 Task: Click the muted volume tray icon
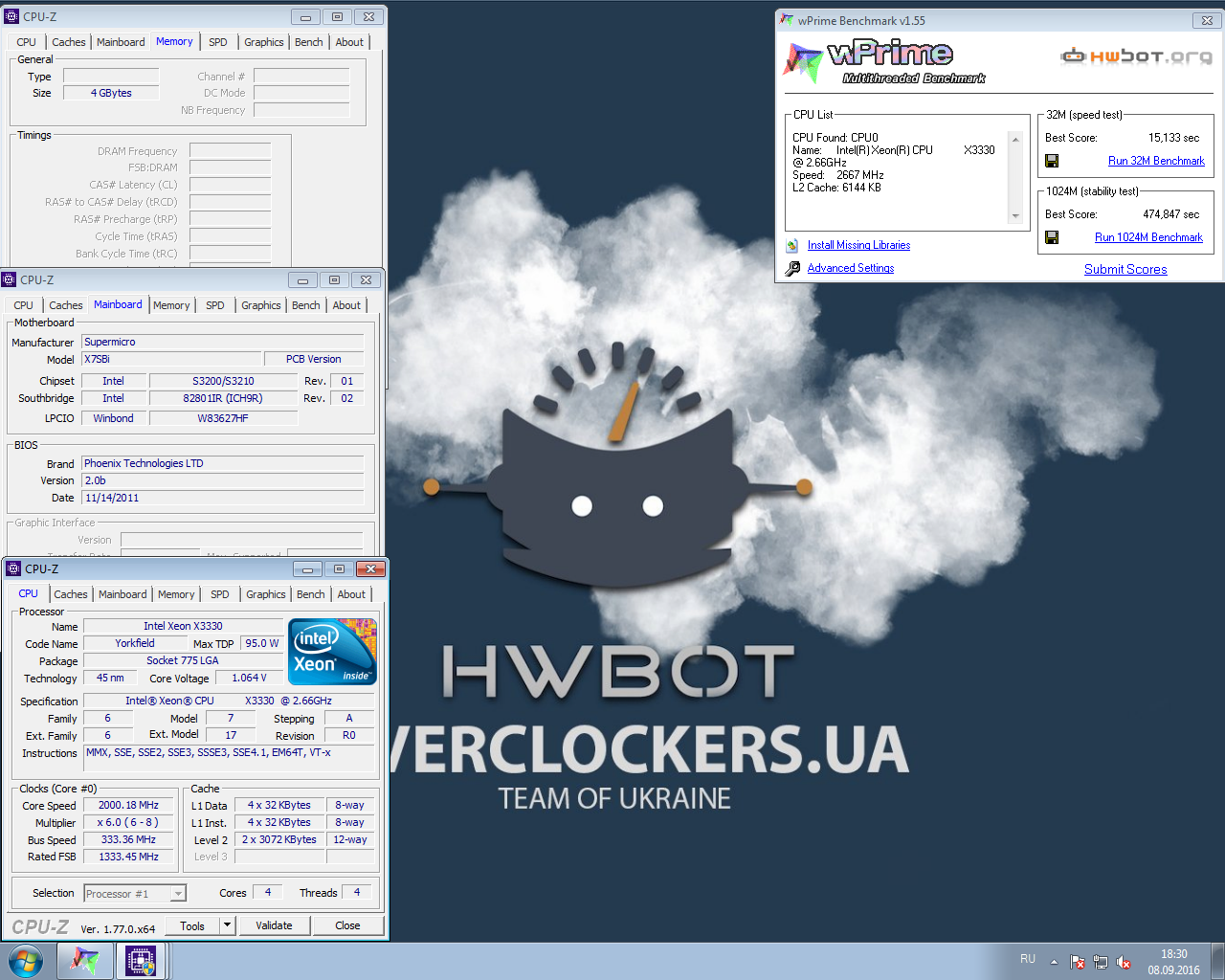(x=1124, y=962)
